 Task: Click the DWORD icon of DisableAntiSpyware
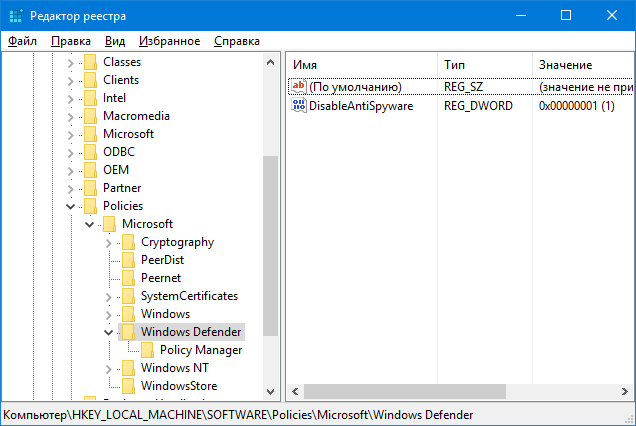[299, 105]
